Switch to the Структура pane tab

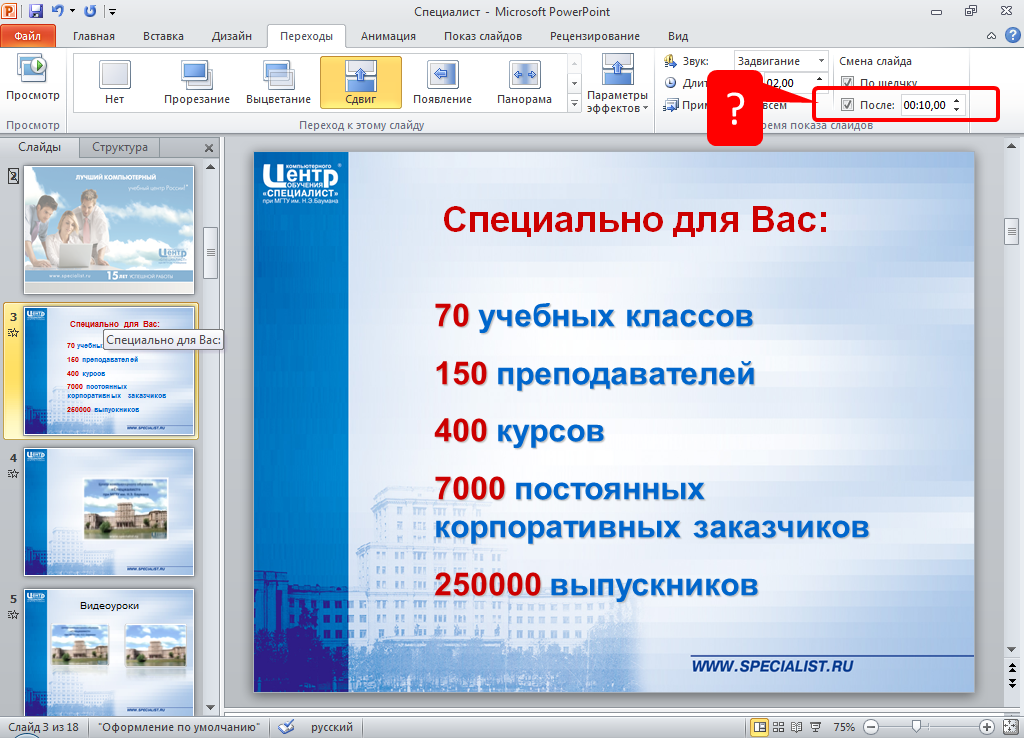(x=120, y=147)
